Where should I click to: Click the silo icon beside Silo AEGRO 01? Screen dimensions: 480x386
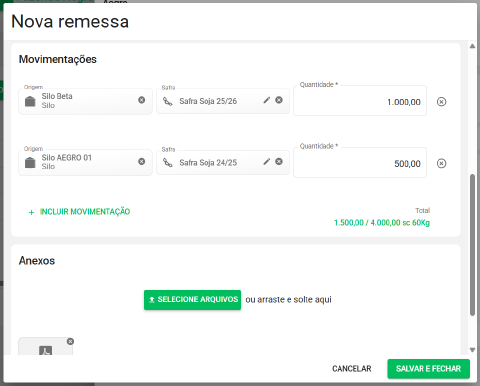tap(30, 162)
